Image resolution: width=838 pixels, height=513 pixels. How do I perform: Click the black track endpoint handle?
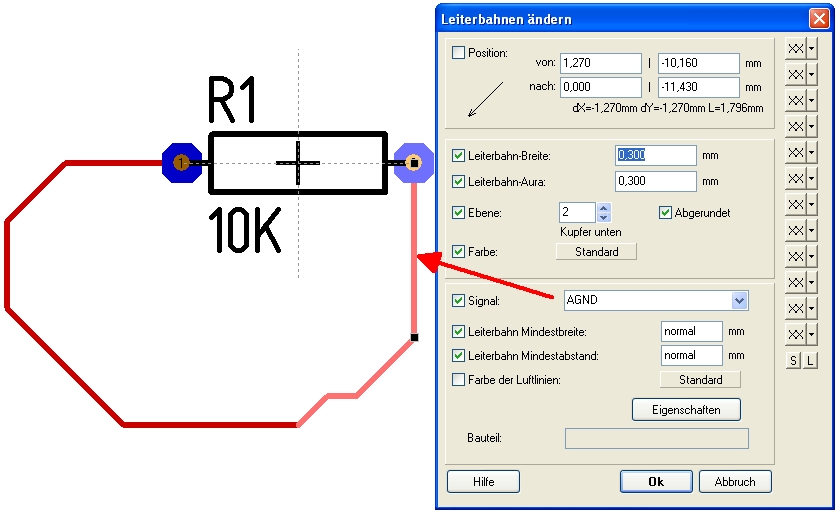click(415, 338)
